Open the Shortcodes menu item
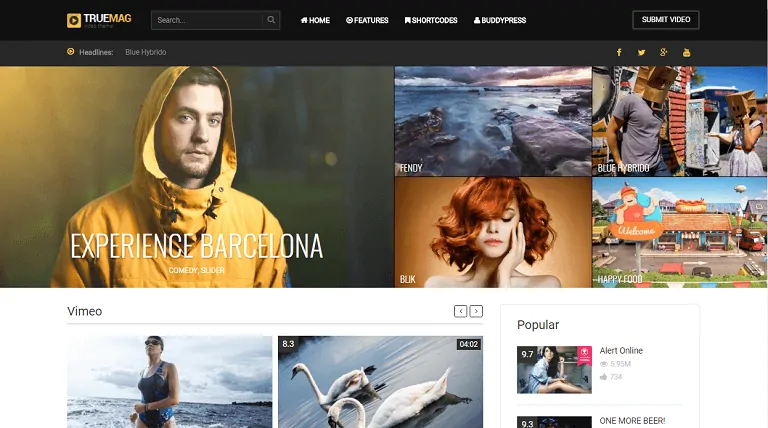This screenshot has width=768, height=428. (431, 20)
